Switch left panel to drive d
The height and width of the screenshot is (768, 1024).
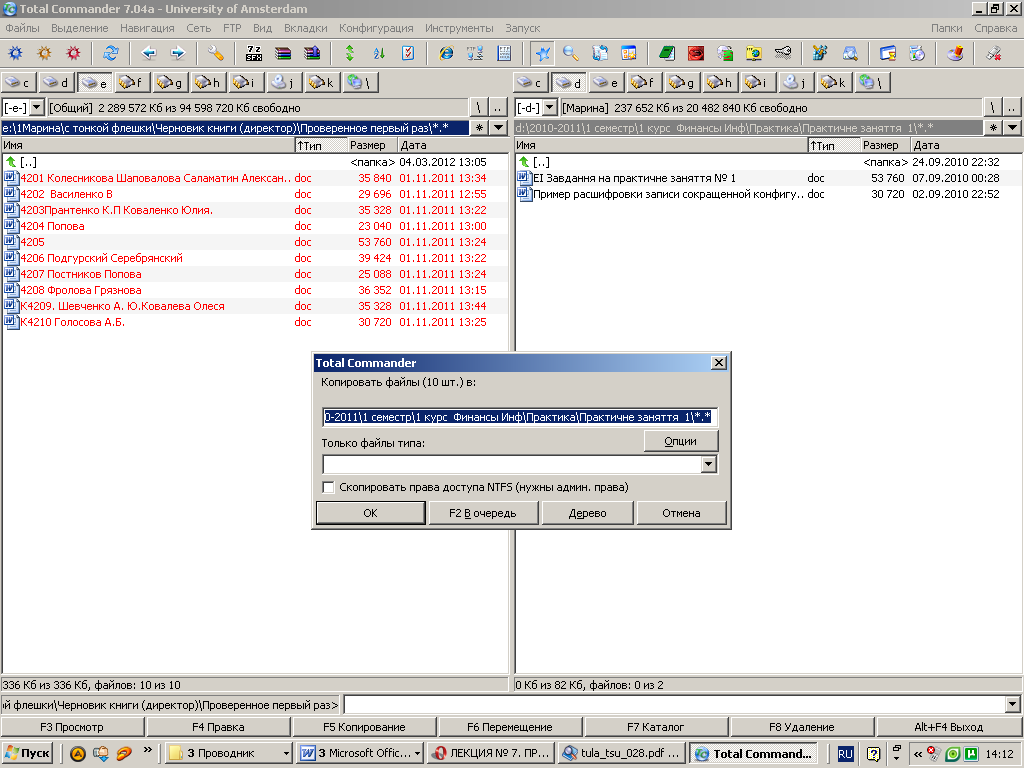(56, 82)
